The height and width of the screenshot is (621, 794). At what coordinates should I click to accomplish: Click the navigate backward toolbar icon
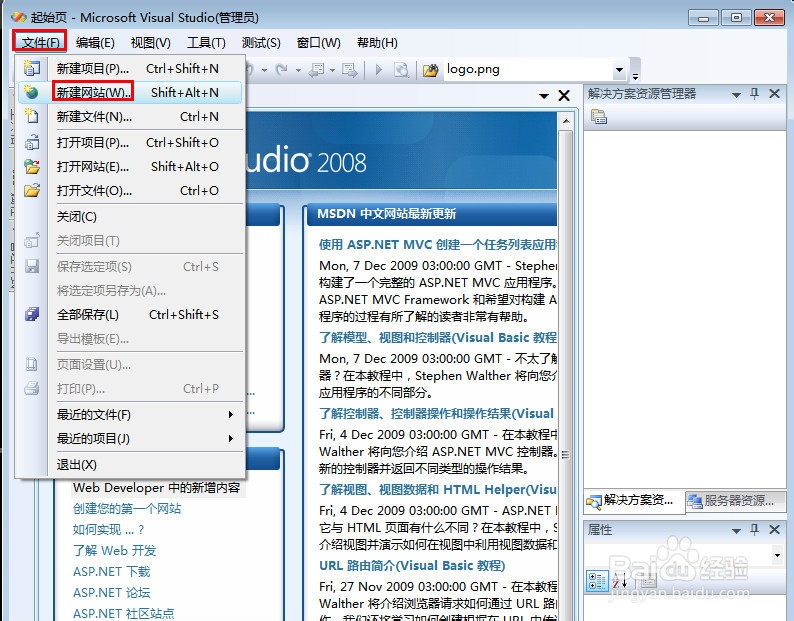pos(317,69)
